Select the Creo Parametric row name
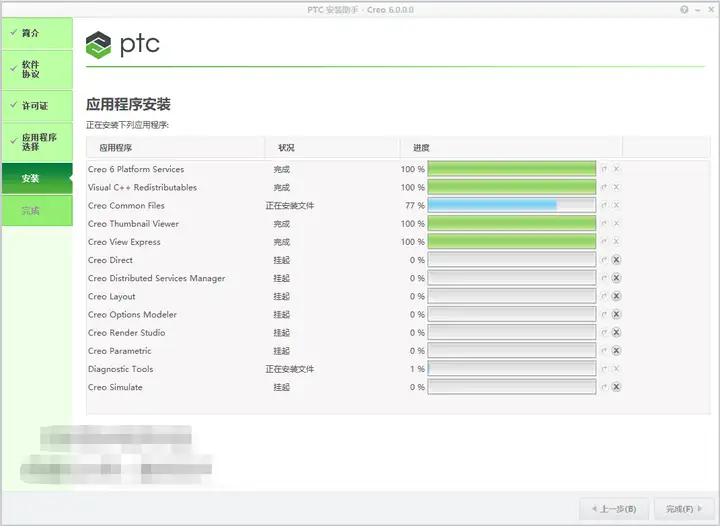Screen dimensions: 720x526 tap(119, 351)
